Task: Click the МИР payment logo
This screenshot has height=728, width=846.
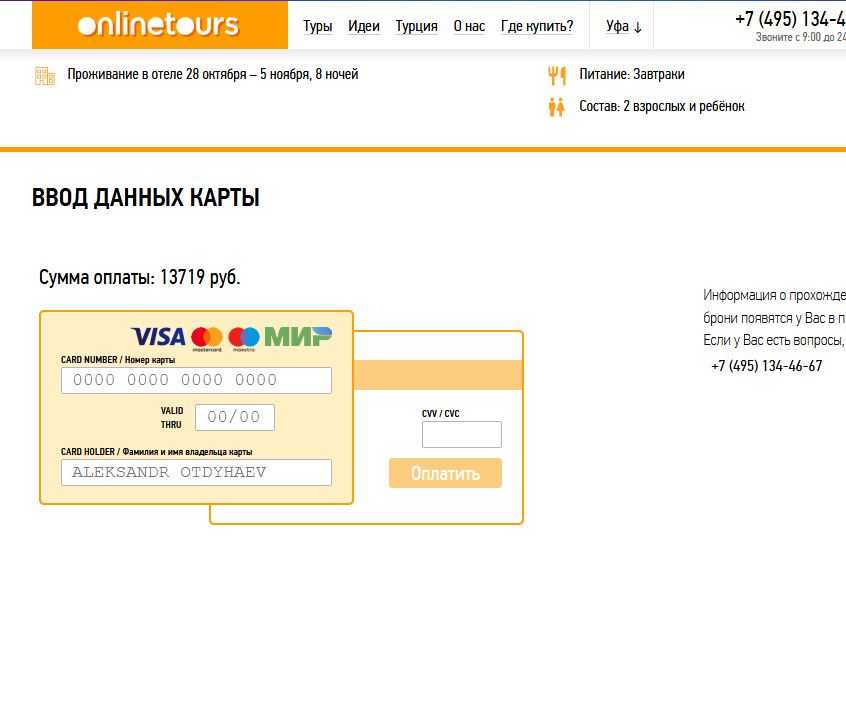Action: [298, 337]
